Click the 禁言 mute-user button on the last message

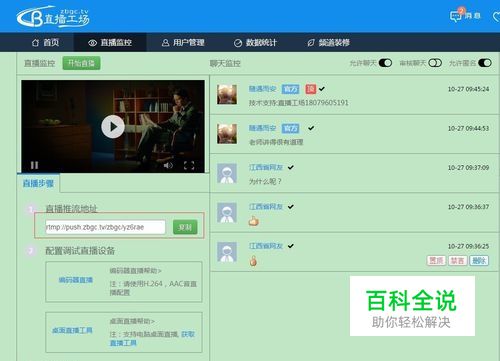pyautogui.click(x=457, y=260)
